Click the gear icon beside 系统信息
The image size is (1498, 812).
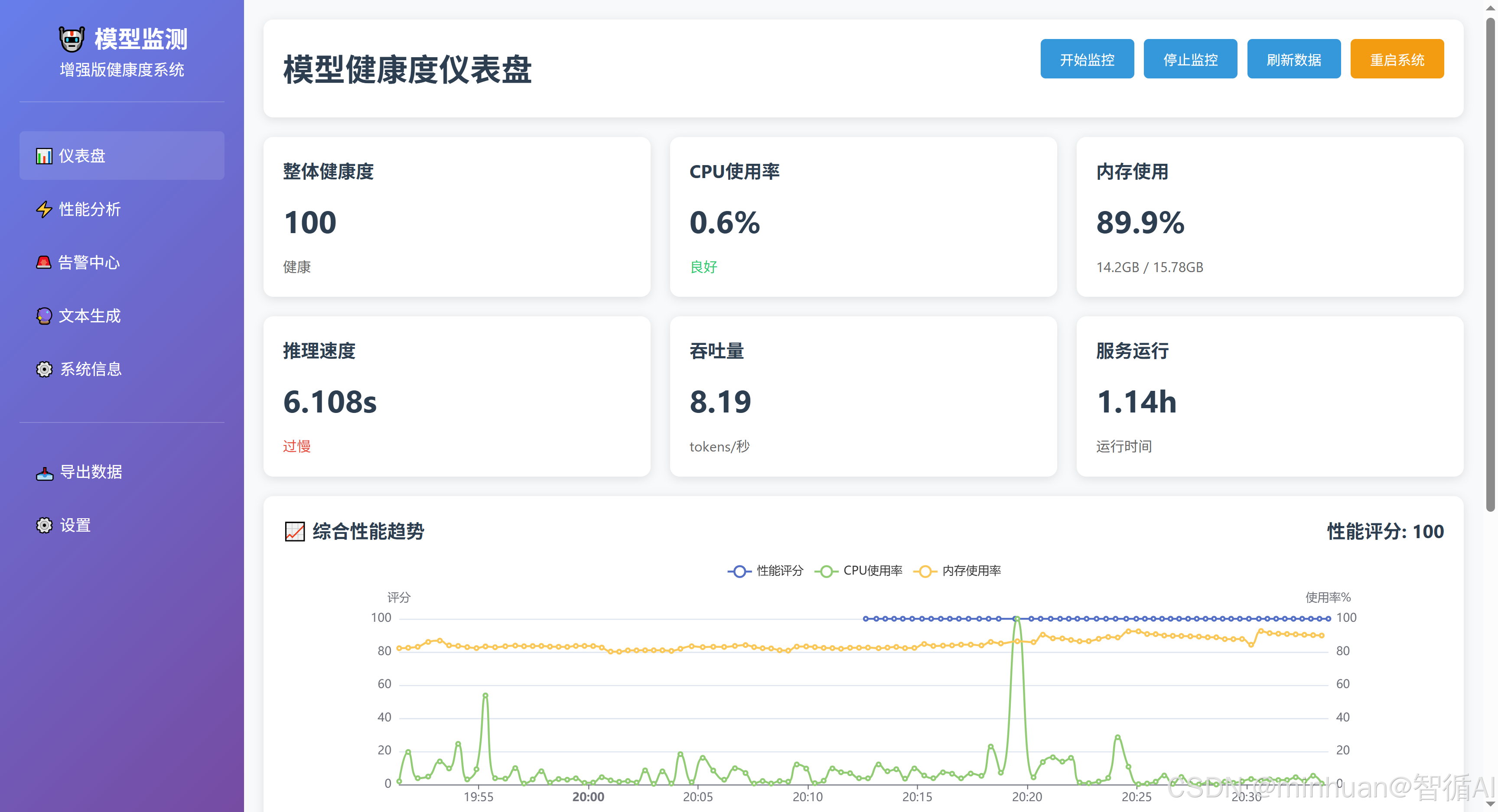[44, 369]
